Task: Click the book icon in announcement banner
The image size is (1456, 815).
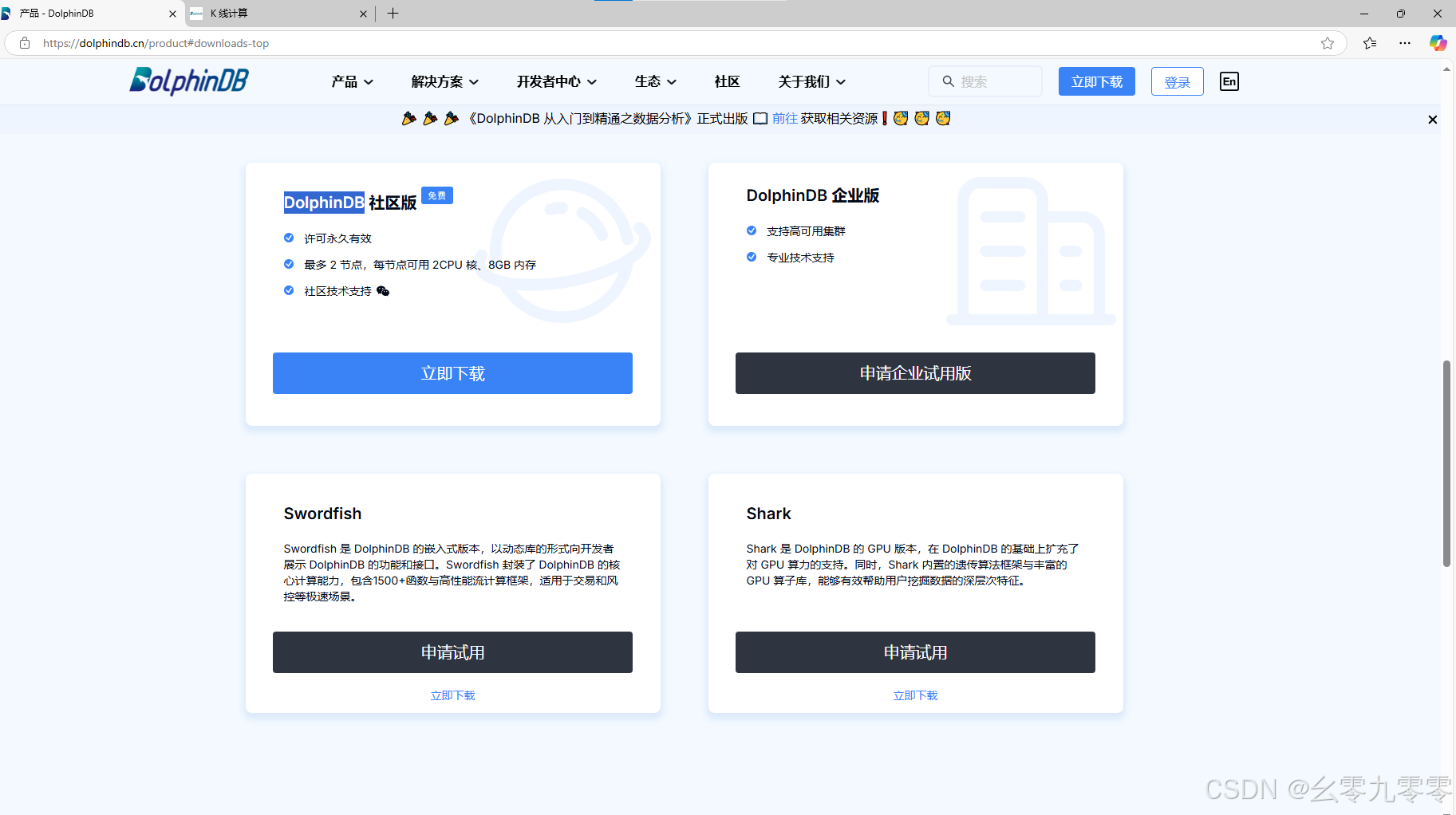Action: tap(760, 119)
